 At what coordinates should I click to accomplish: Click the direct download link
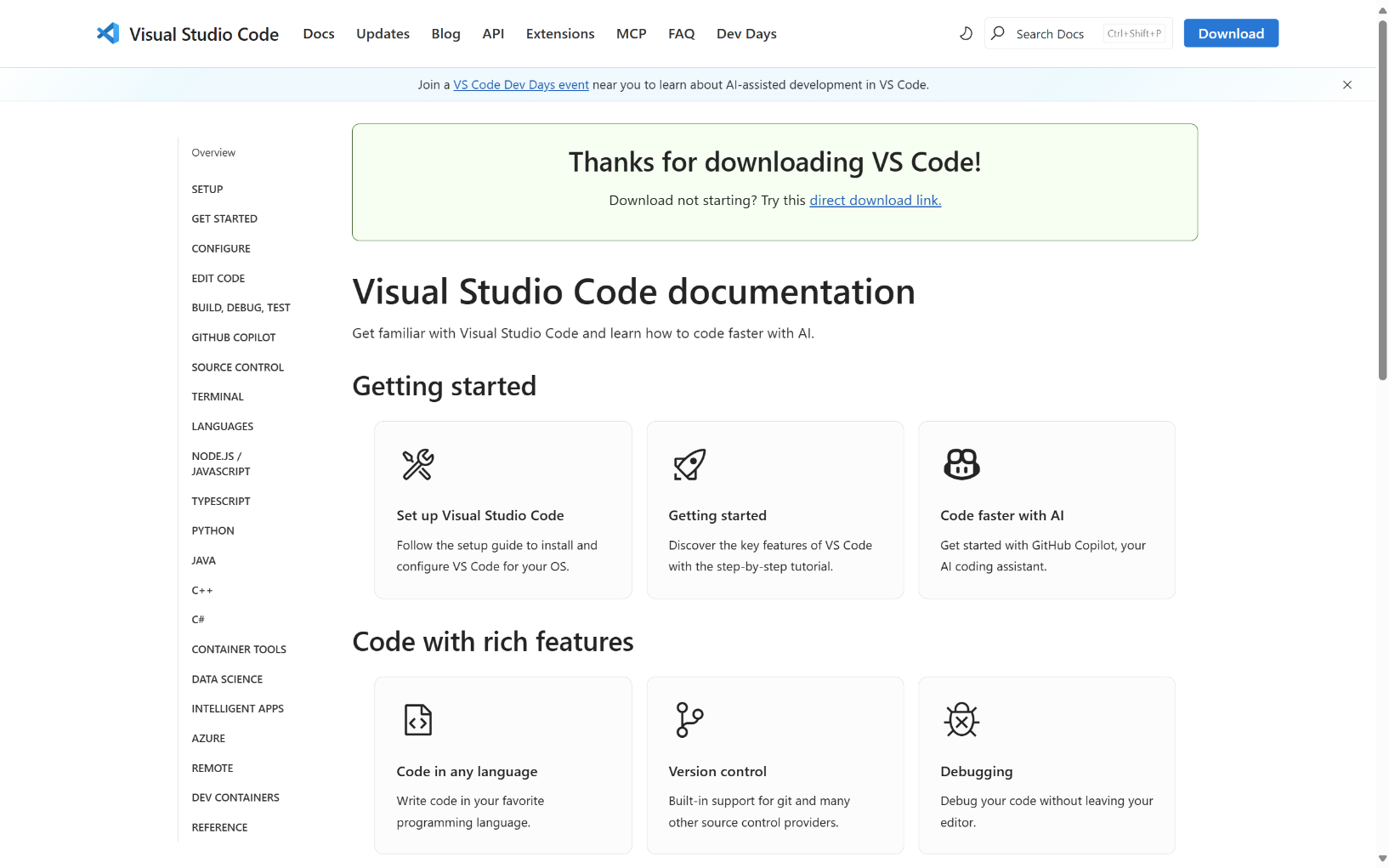(x=876, y=201)
